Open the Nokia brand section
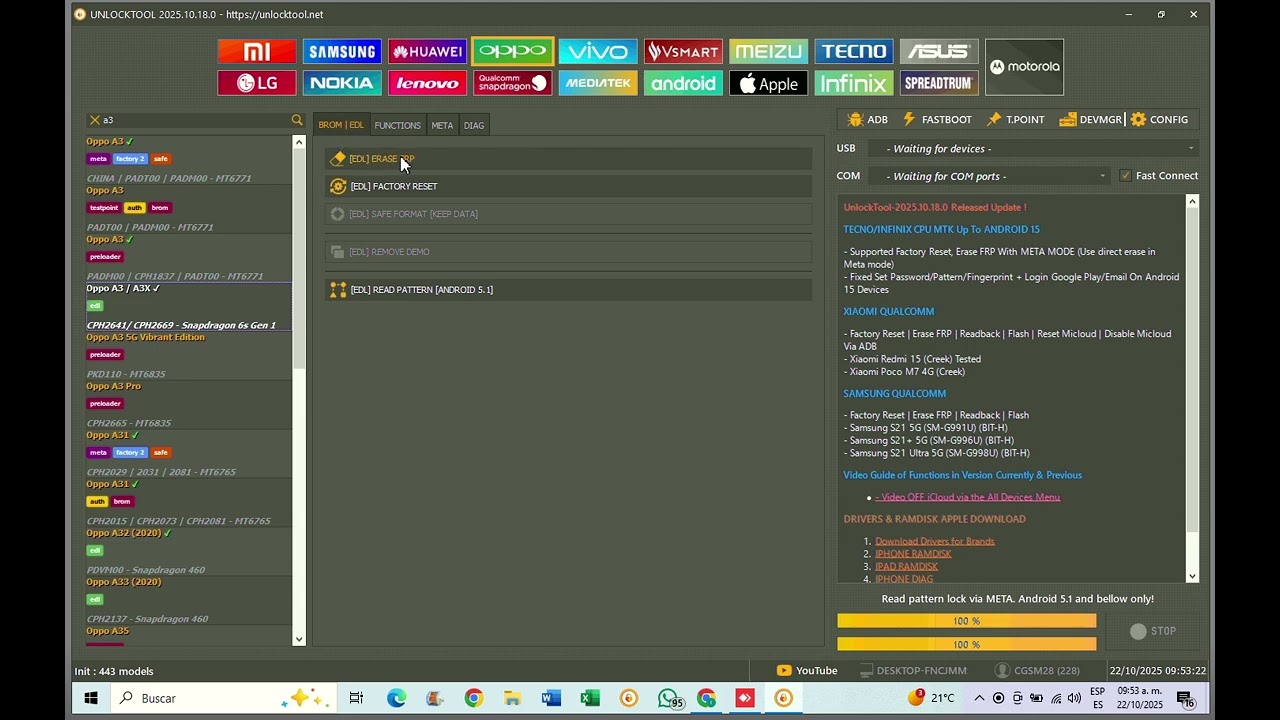Image resolution: width=1280 pixels, height=720 pixels. point(342,83)
